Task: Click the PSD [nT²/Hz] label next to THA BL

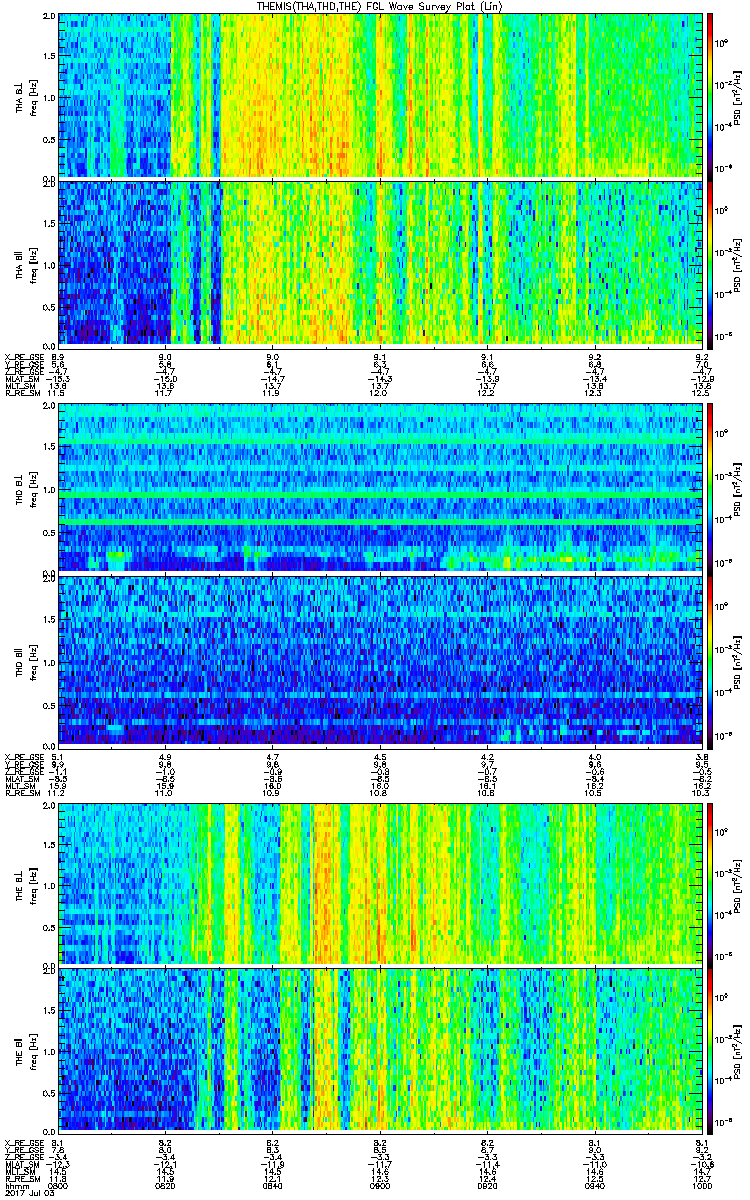Action: click(738, 96)
